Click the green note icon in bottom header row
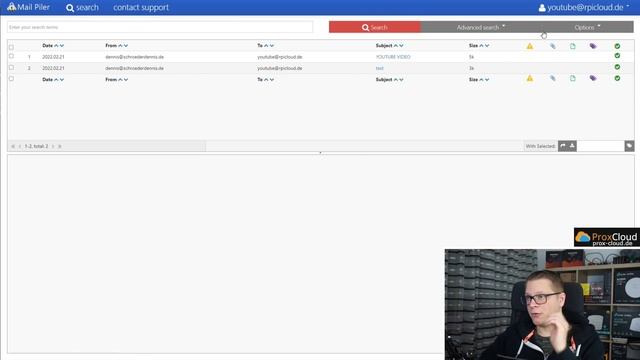This screenshot has width=640, height=360. pos(573,78)
